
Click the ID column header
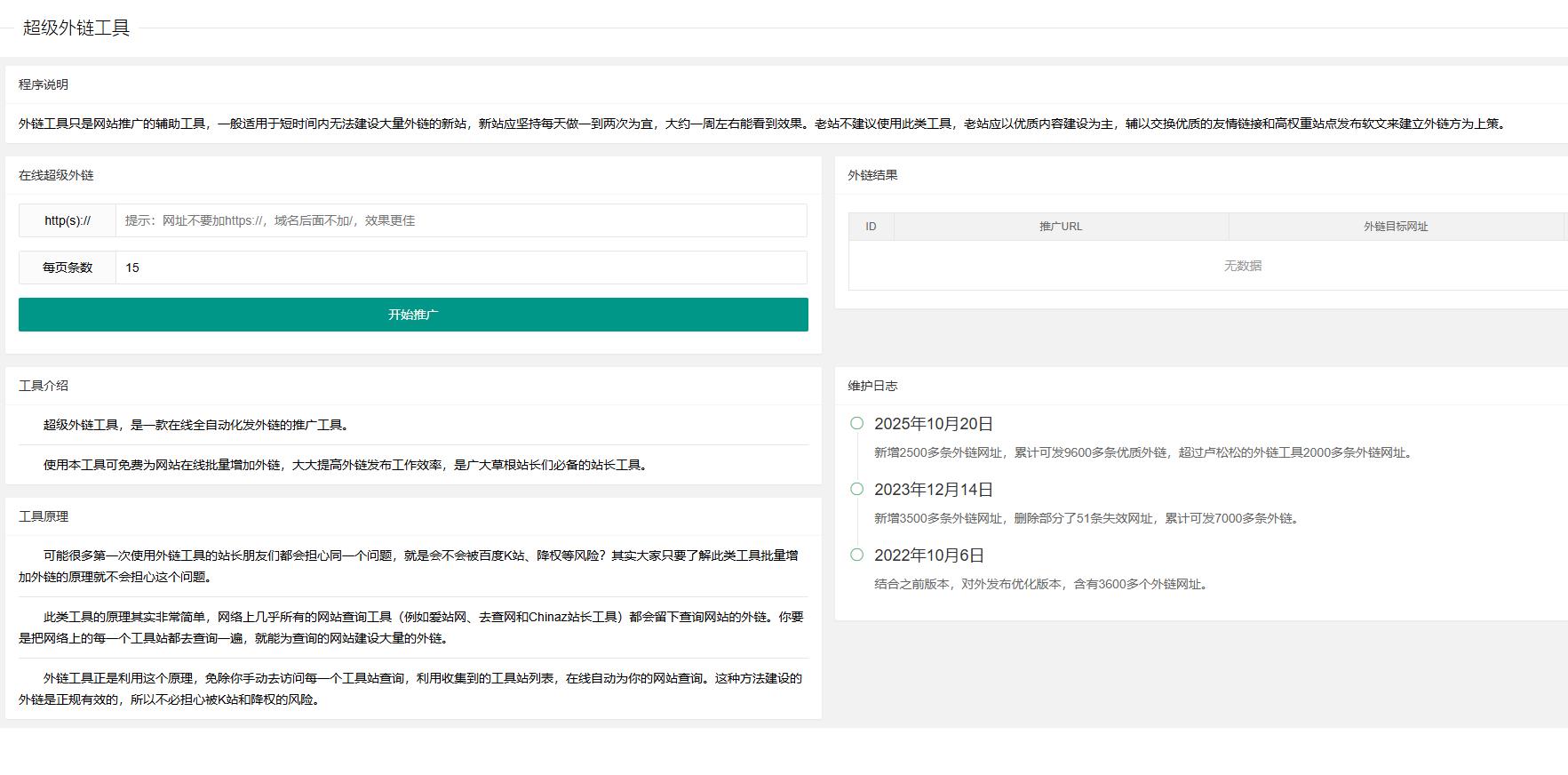tap(871, 227)
